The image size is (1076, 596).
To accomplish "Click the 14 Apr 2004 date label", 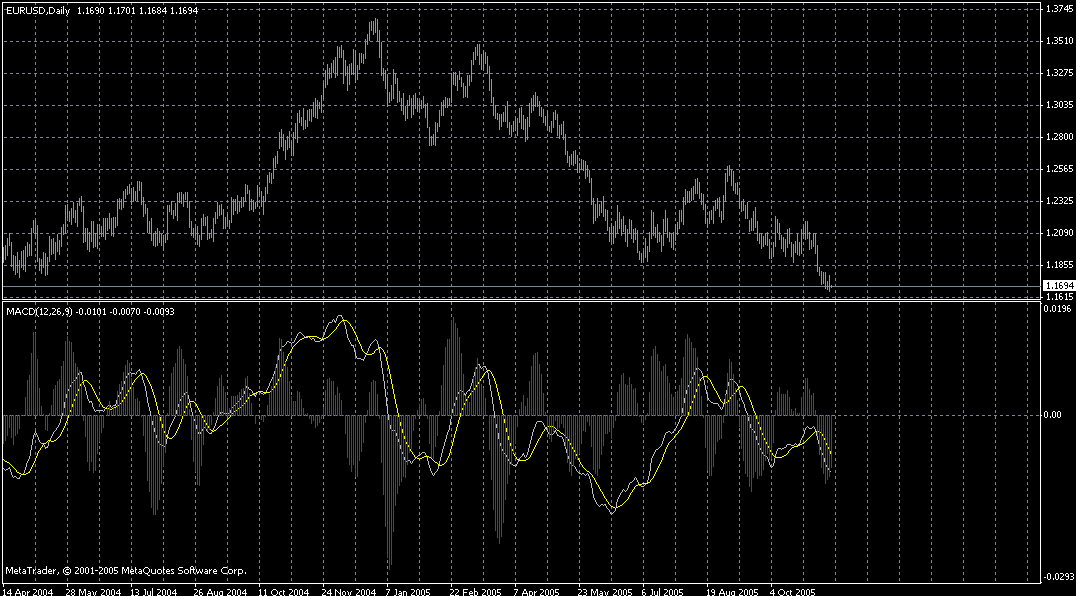I will tap(30, 590).
